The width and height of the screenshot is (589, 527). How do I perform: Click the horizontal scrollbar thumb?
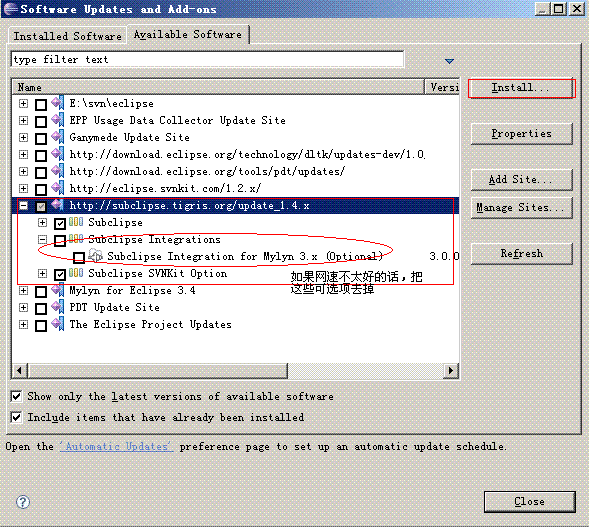(158, 371)
